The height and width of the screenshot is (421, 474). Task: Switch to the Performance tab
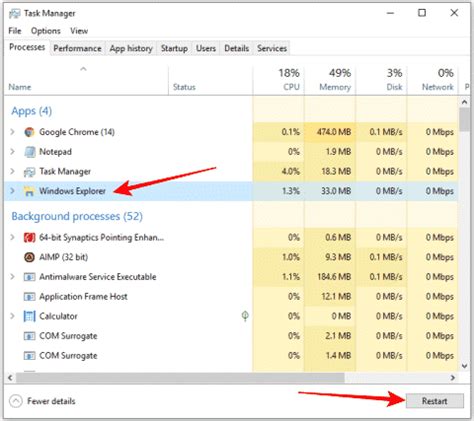click(x=77, y=48)
